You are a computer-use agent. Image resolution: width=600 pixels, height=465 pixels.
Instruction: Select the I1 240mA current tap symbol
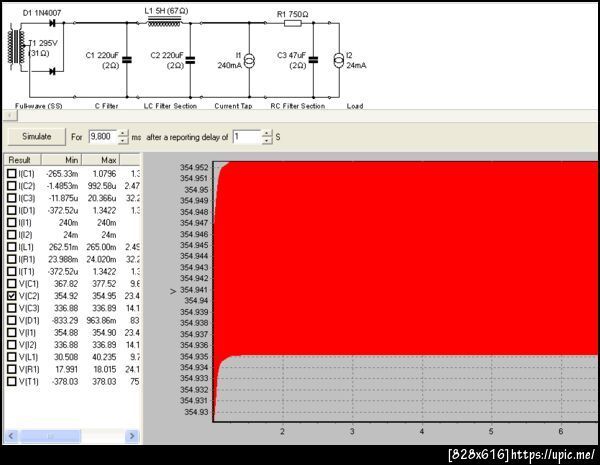pos(249,61)
